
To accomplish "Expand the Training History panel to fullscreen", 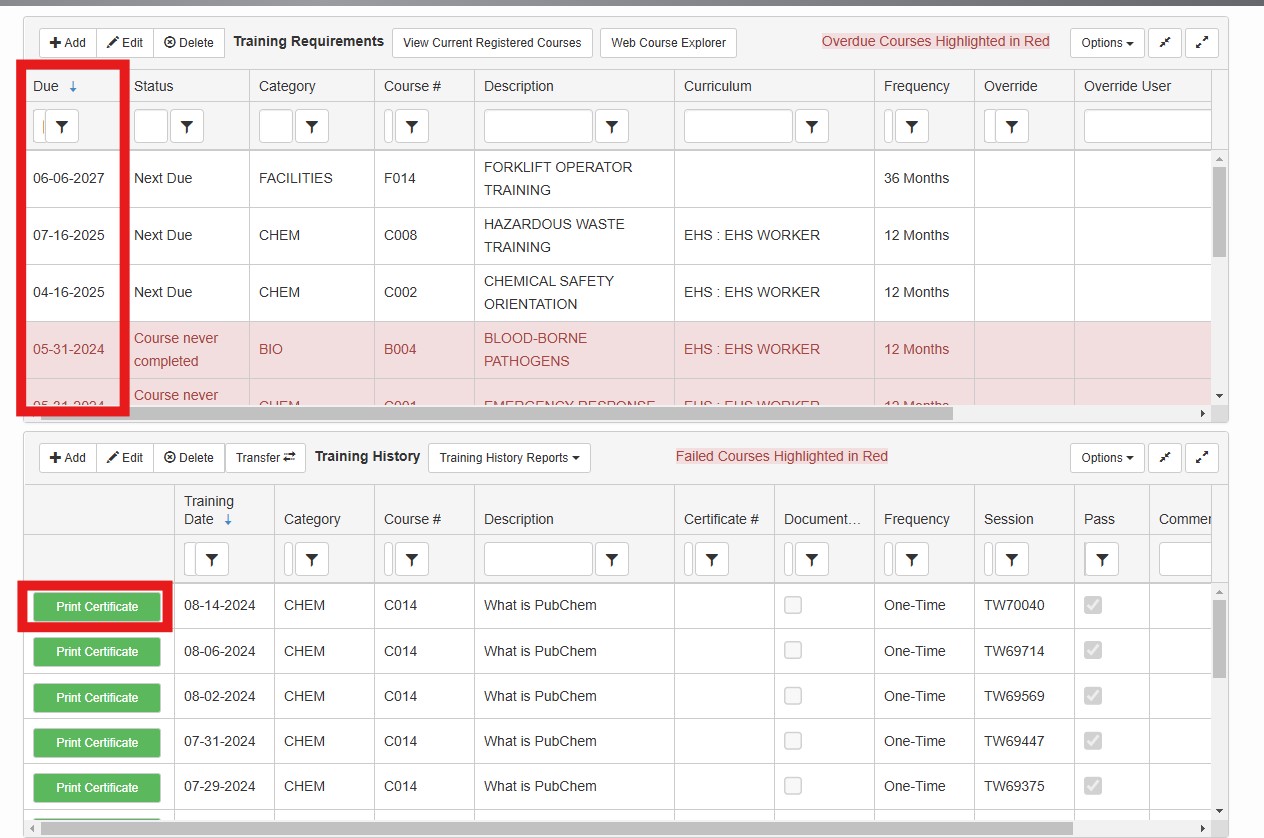I will pos(1202,457).
